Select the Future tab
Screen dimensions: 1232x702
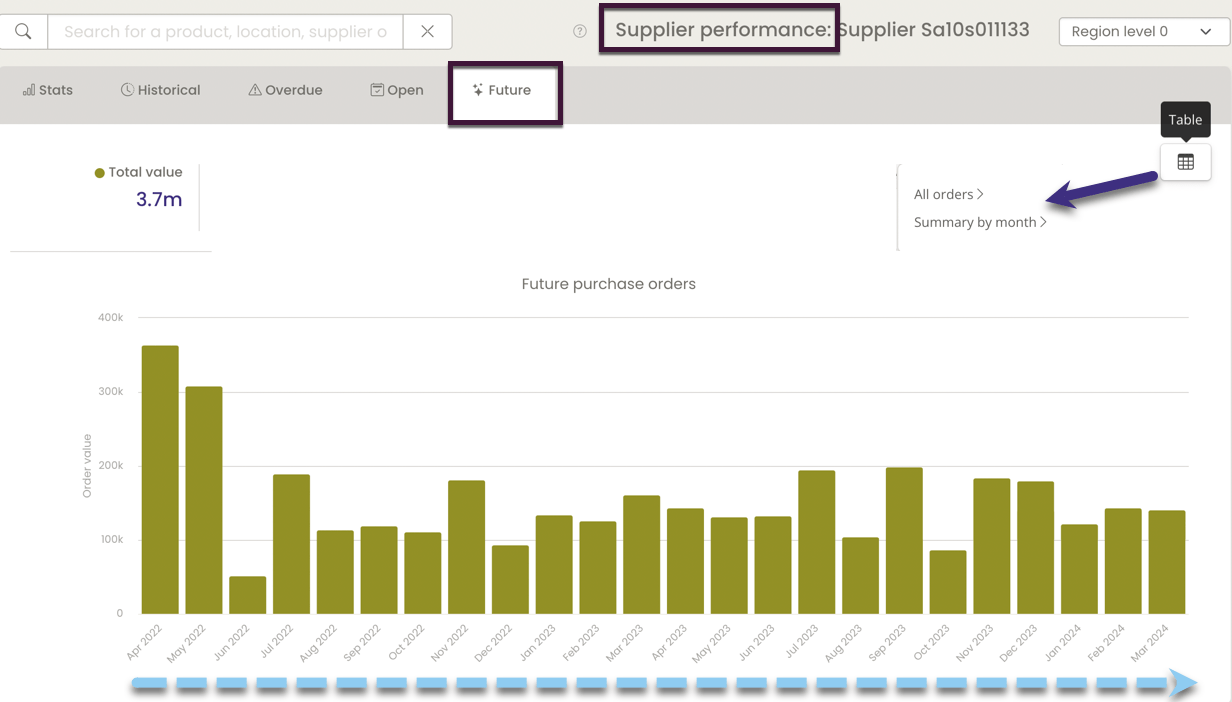[502, 90]
